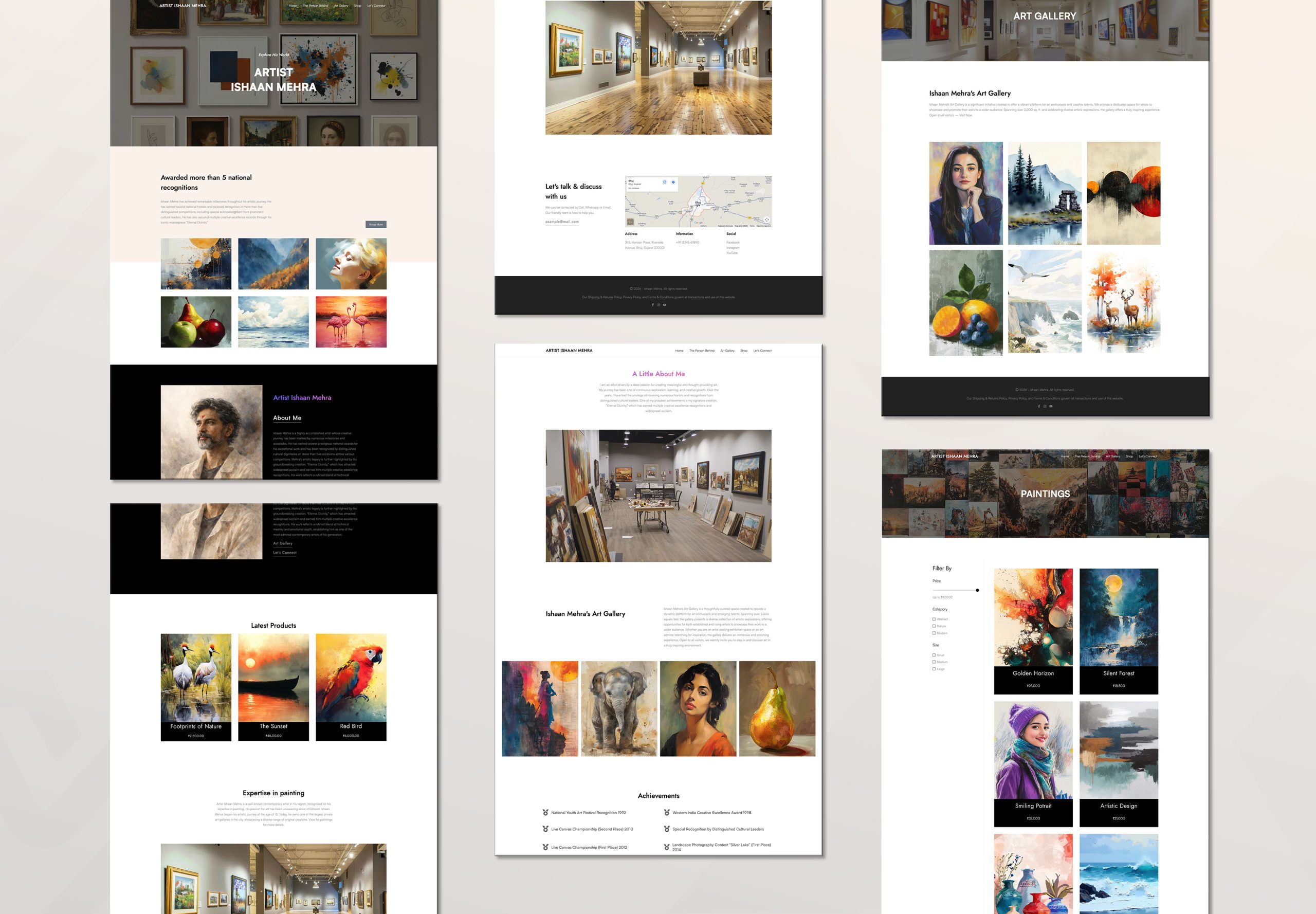
Task: Click the YouTube icon in the contact page footer
Action: 664,305
